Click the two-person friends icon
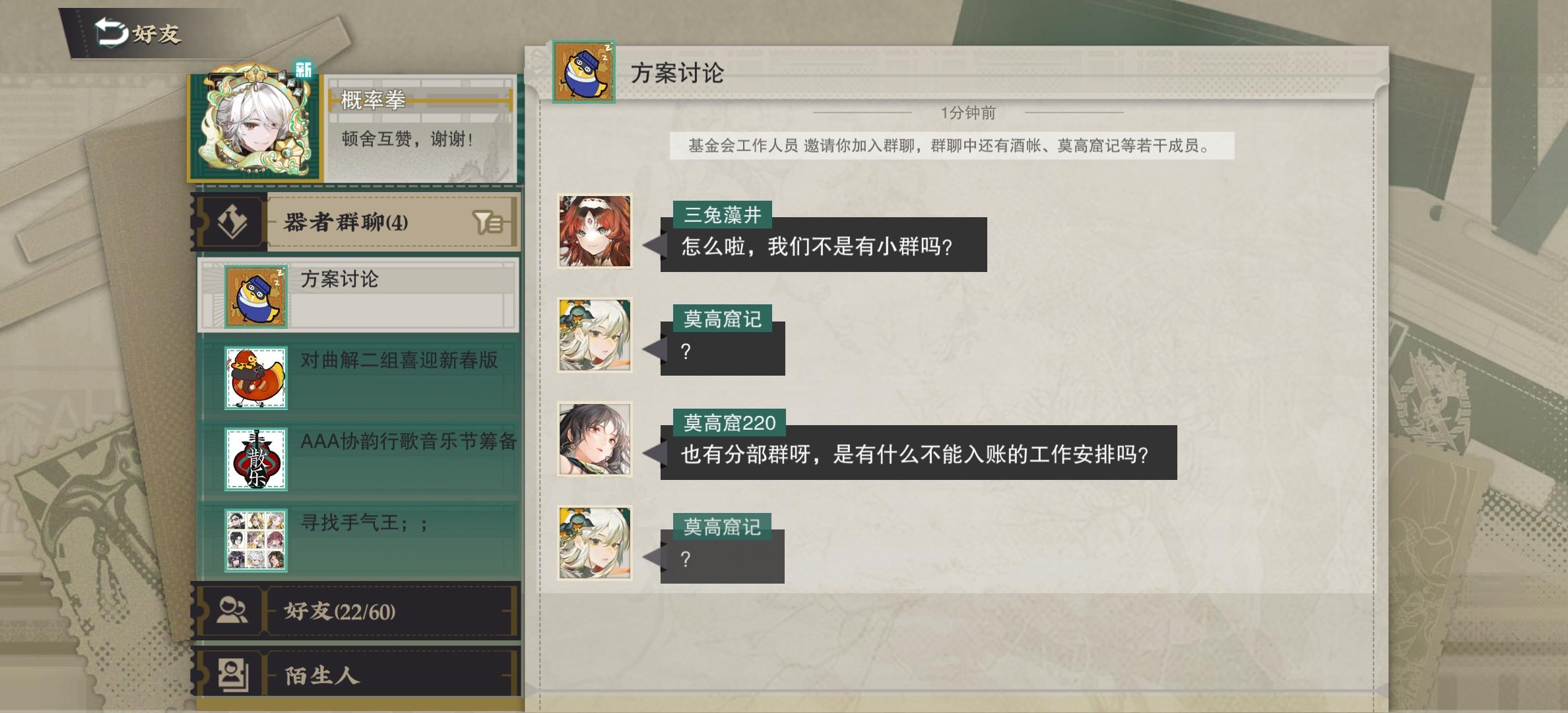 232,611
